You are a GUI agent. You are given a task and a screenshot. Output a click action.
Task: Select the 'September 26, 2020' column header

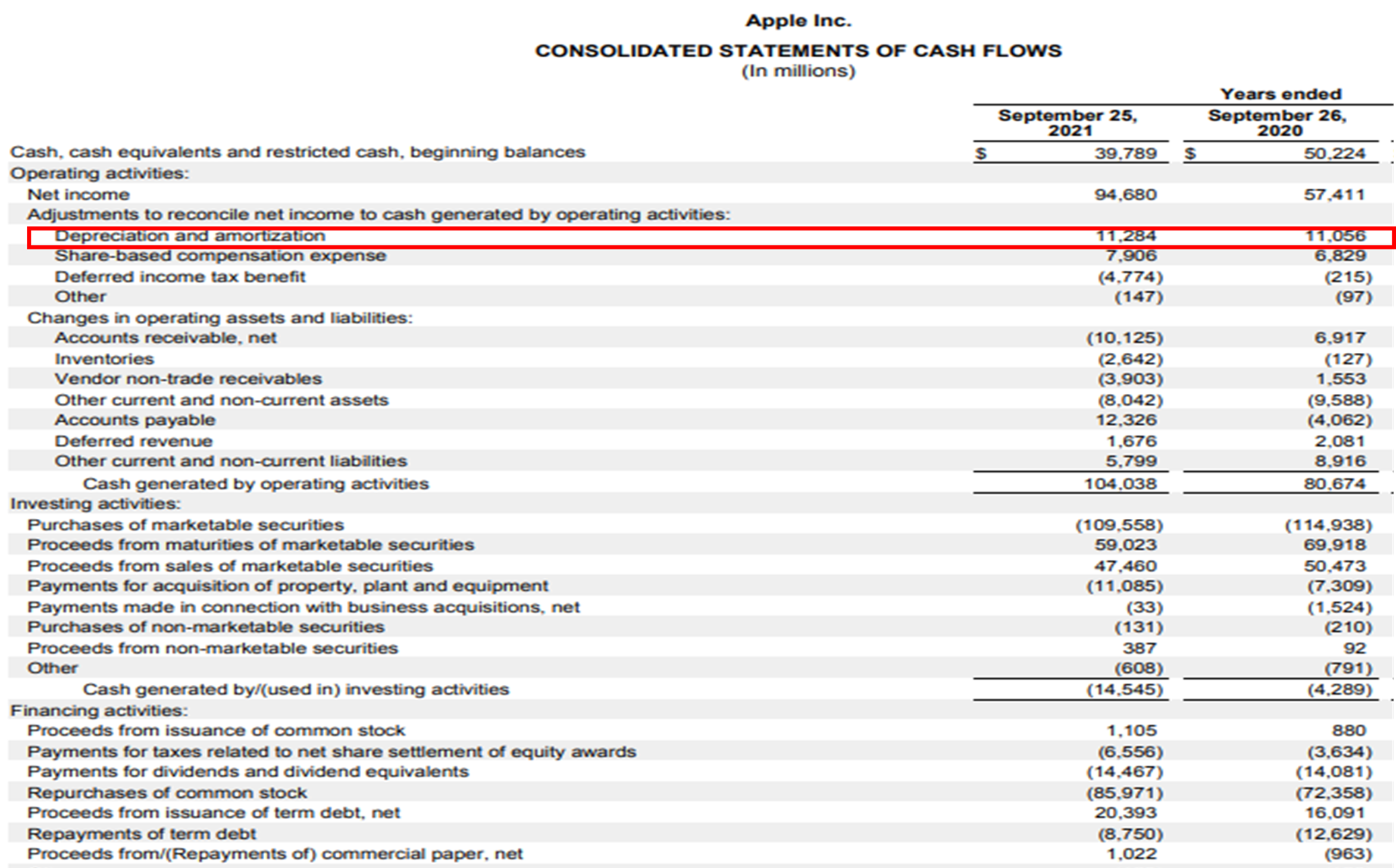pyautogui.click(x=1278, y=123)
